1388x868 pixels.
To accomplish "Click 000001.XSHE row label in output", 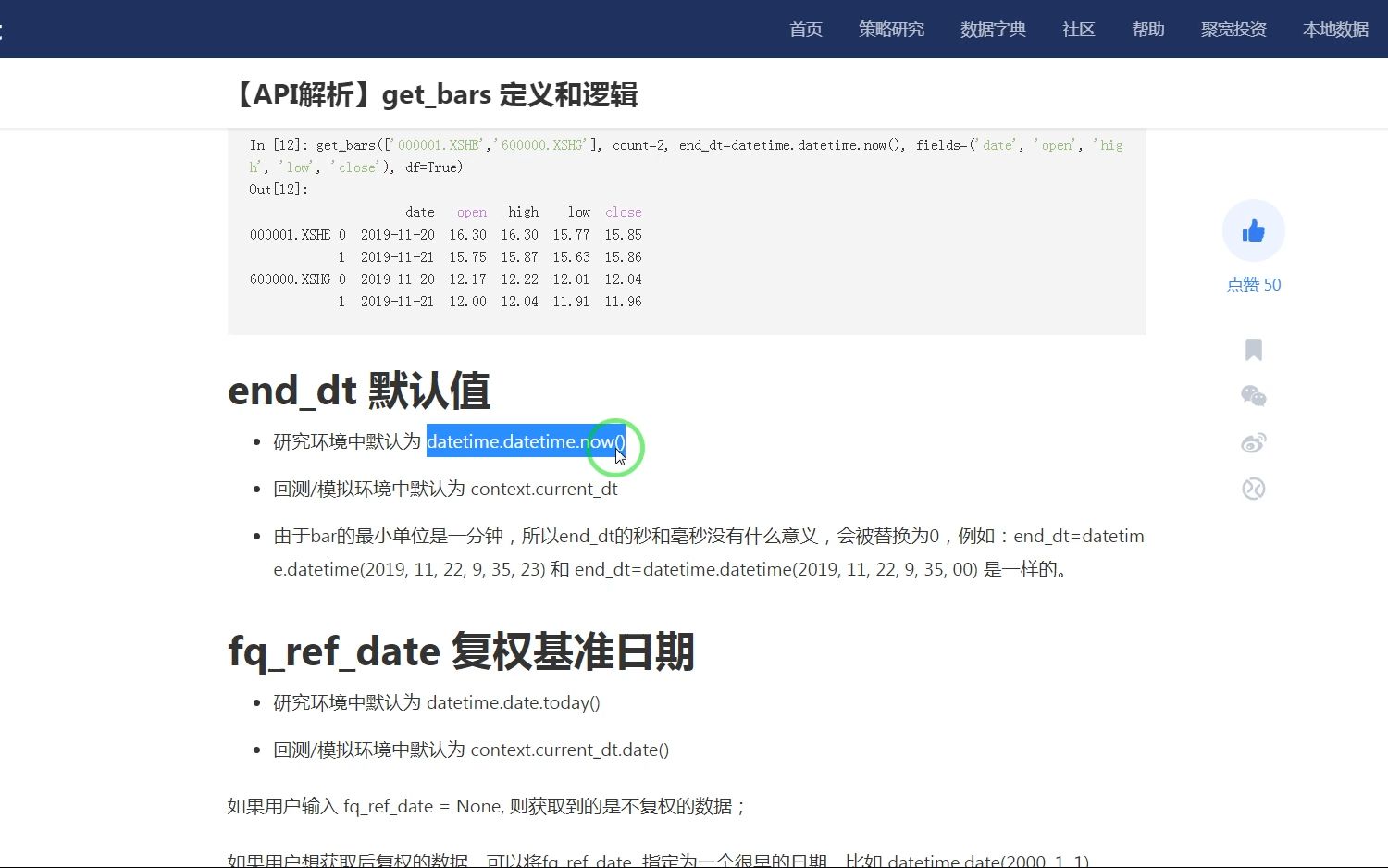I will pos(290,235).
